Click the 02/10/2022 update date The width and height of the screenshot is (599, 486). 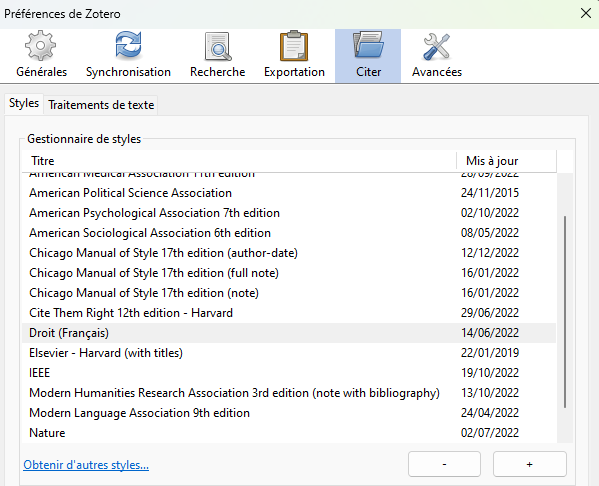coord(490,213)
